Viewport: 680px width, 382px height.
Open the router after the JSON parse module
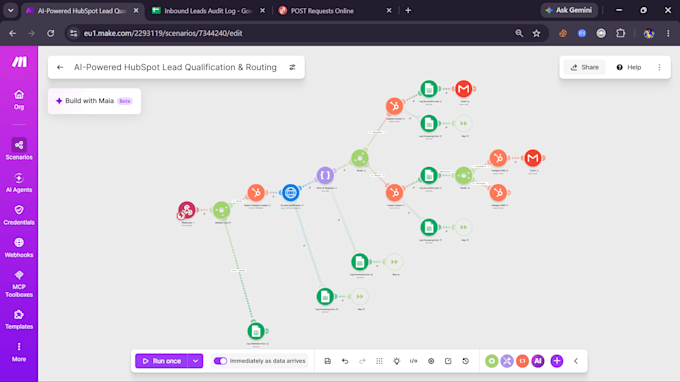360,158
